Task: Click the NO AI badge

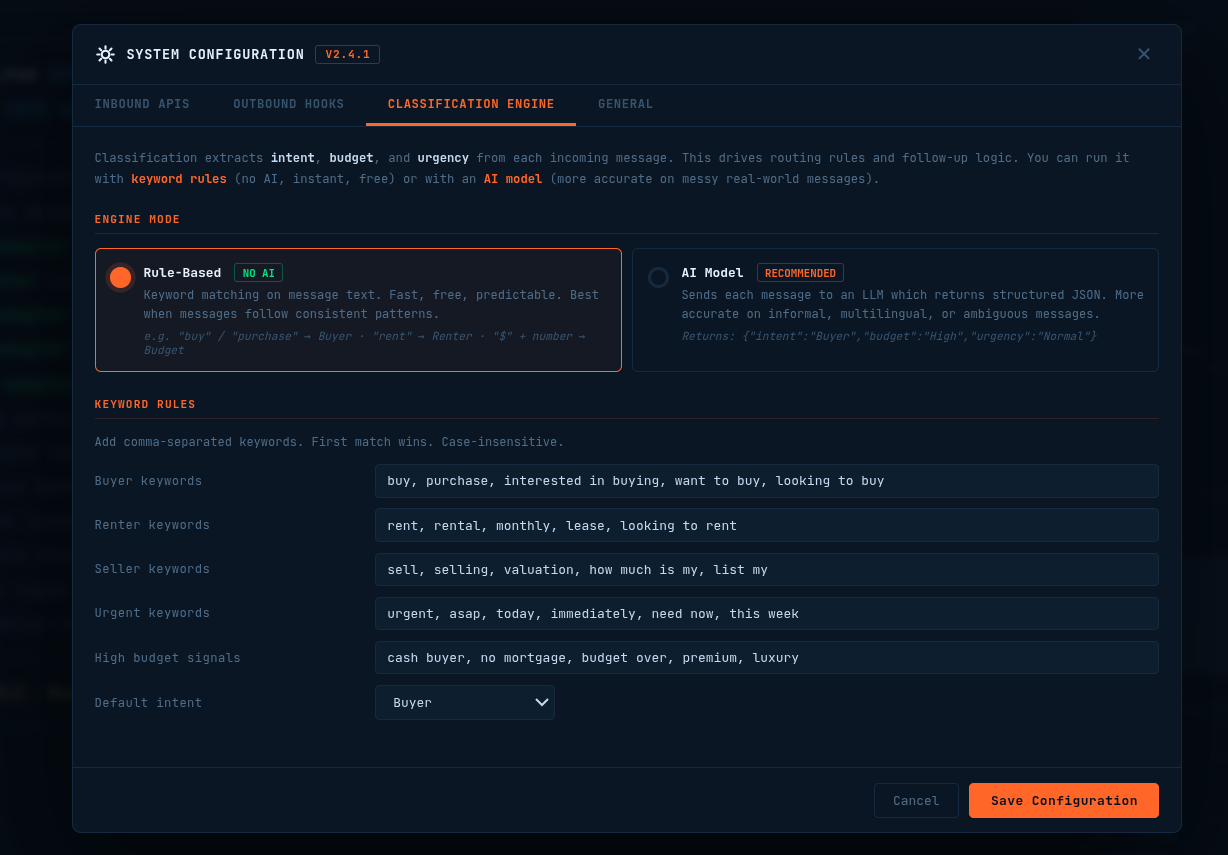Action: coord(259,273)
